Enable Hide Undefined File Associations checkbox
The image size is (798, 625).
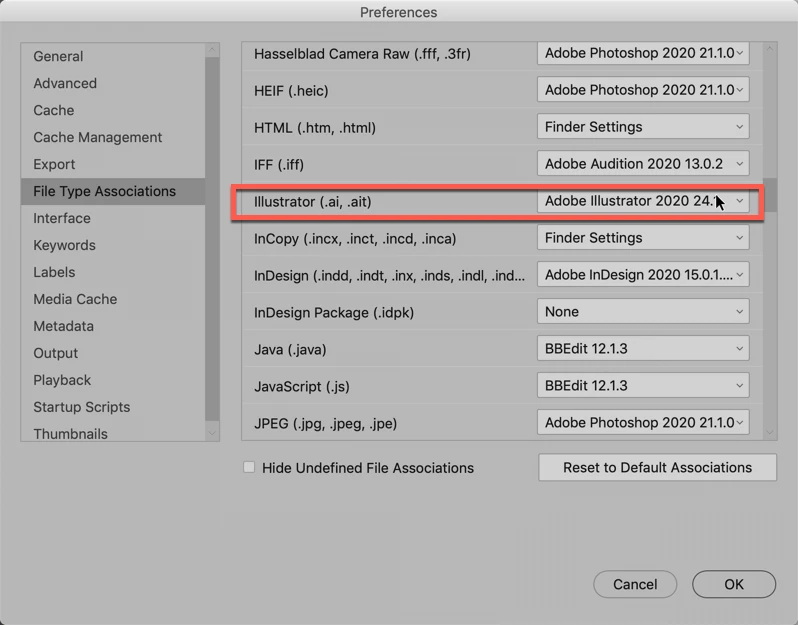249,467
